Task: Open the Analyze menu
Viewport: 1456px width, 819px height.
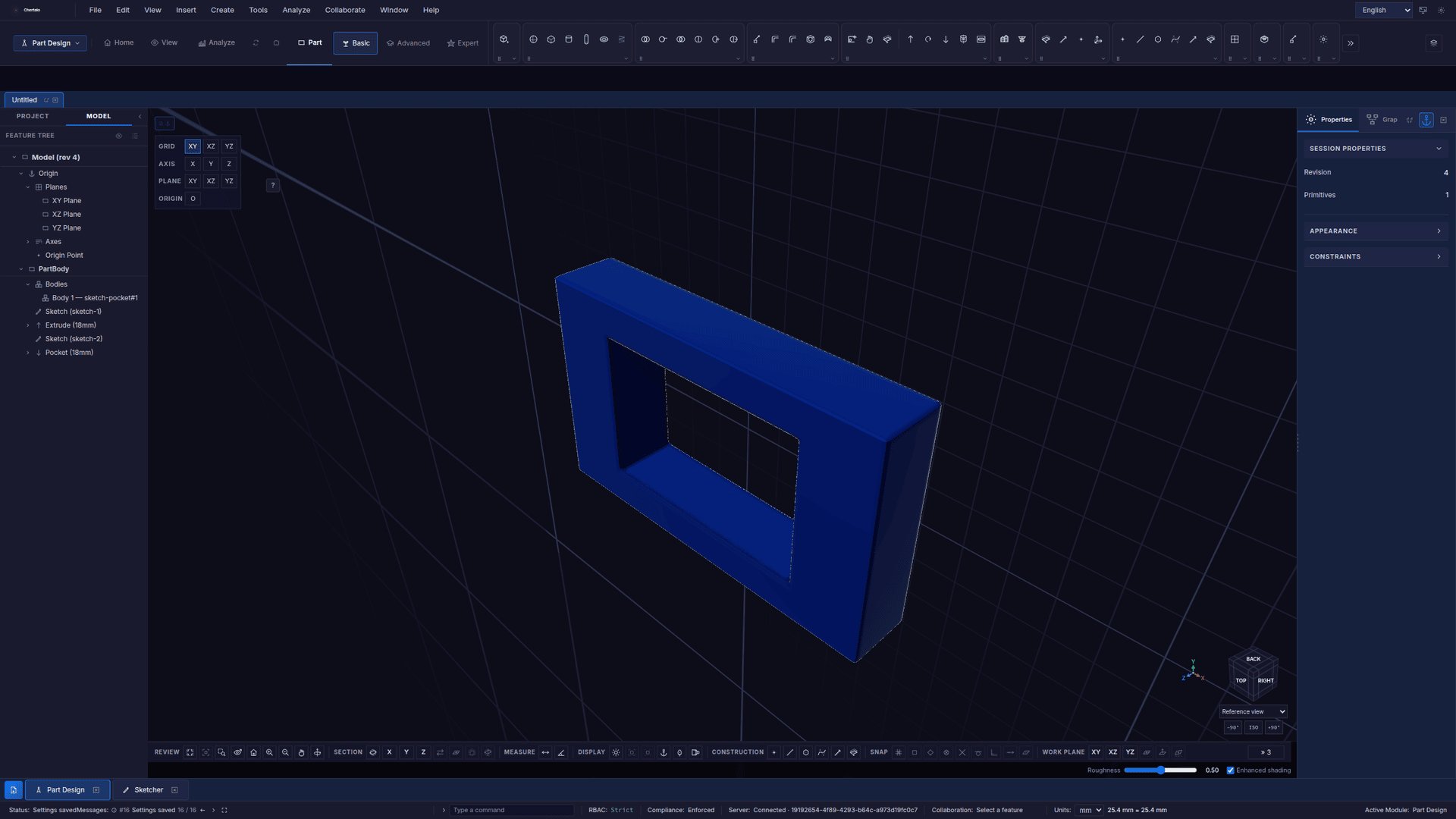Action: [296, 10]
